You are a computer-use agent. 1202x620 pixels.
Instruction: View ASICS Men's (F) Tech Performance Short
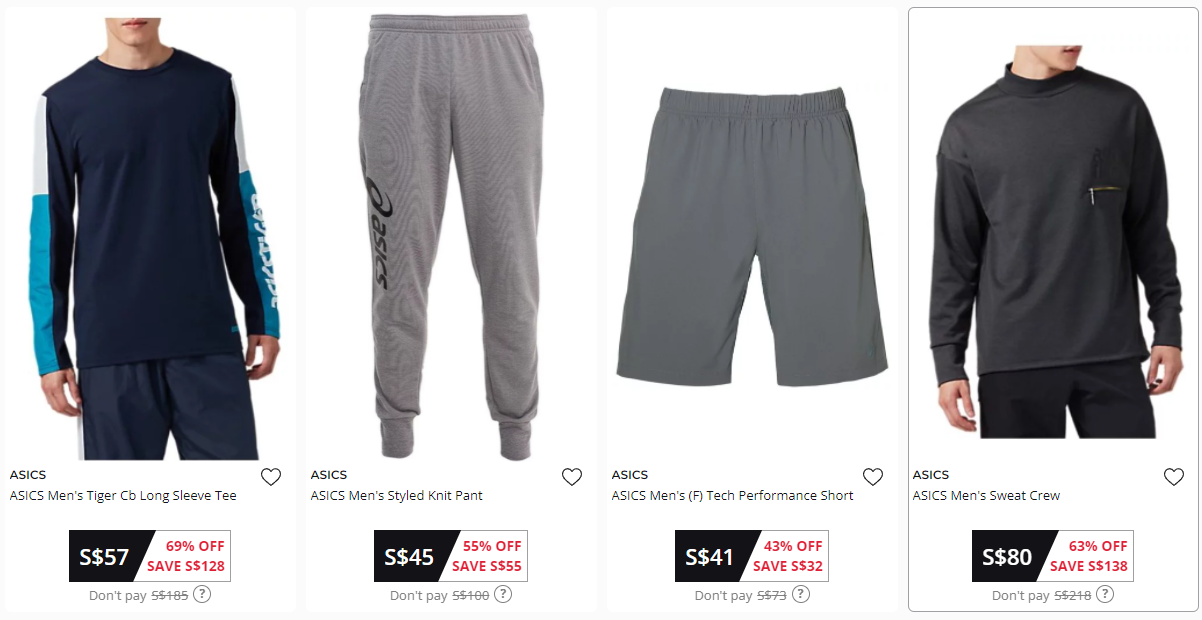(x=733, y=496)
